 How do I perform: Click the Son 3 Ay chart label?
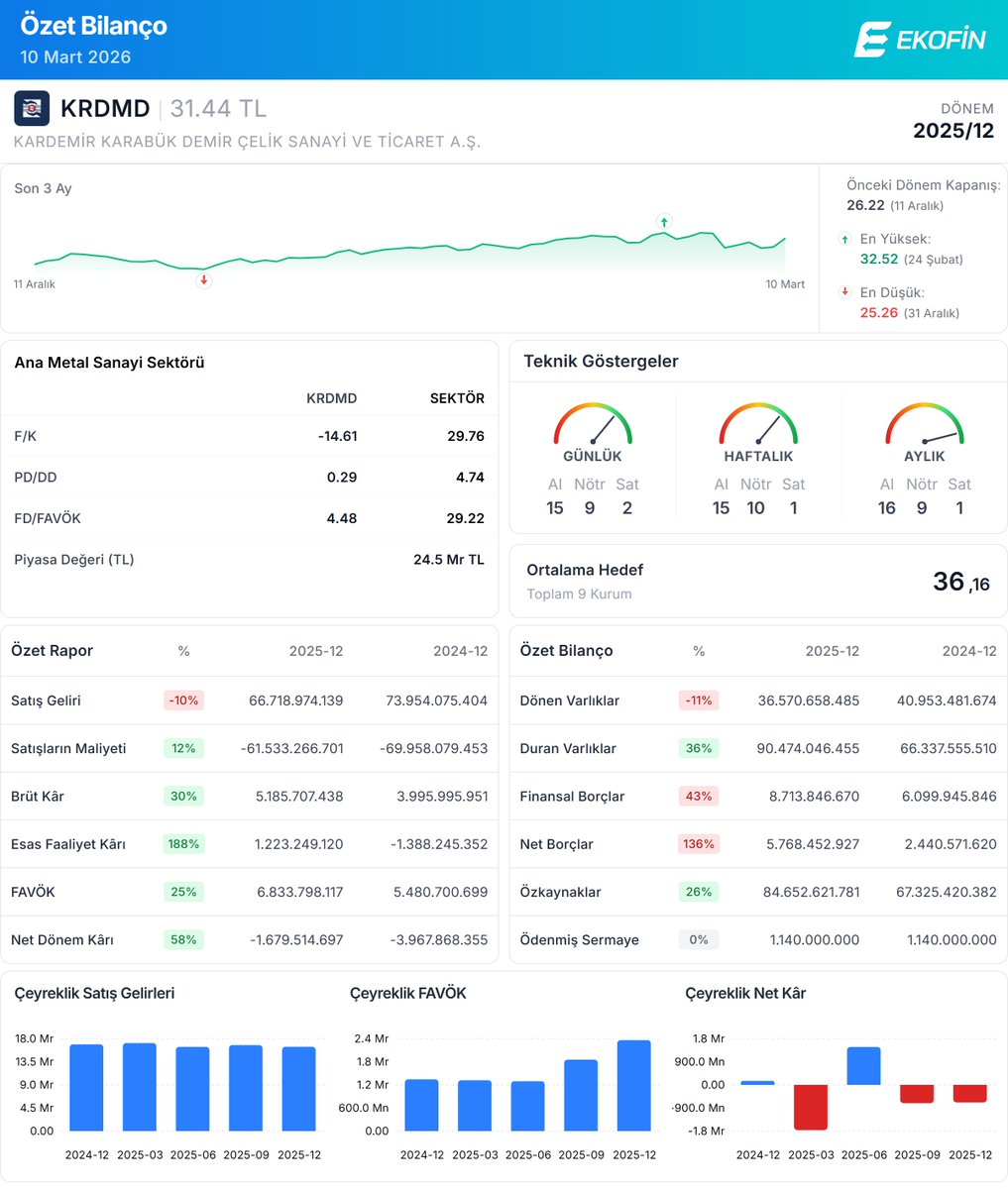coord(43,188)
